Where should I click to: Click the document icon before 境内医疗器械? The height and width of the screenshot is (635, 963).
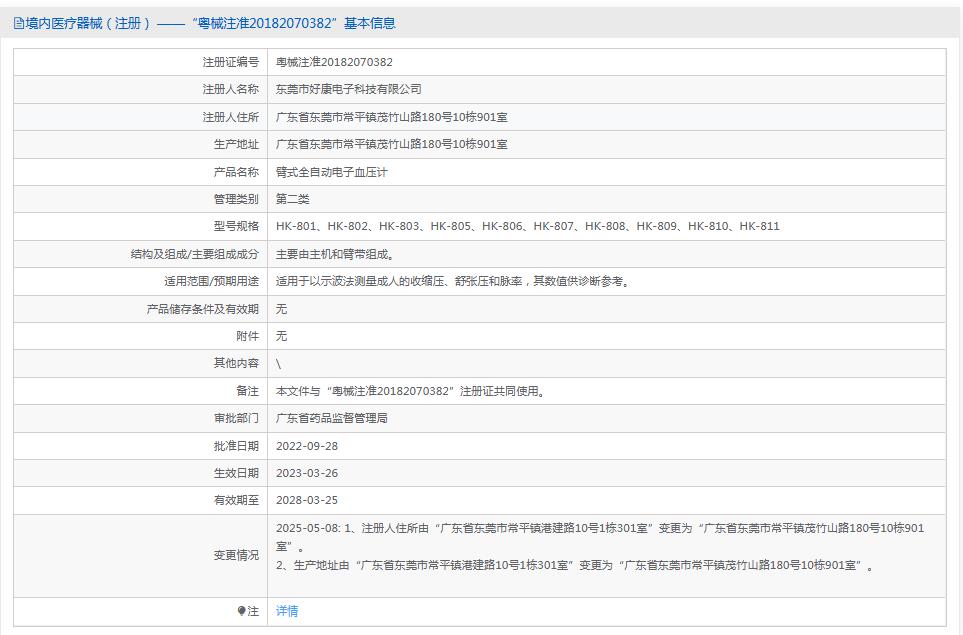[18, 23]
